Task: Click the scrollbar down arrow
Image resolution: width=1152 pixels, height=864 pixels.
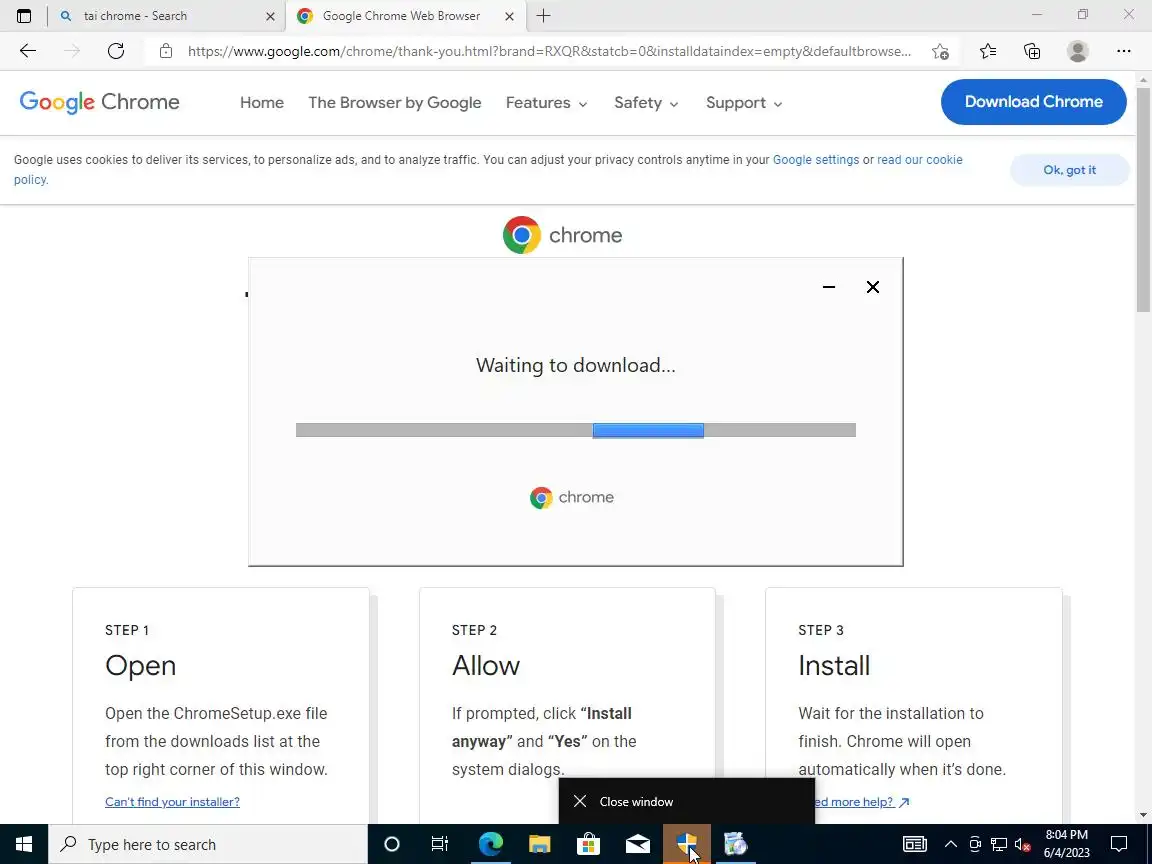Action: click(x=1143, y=816)
